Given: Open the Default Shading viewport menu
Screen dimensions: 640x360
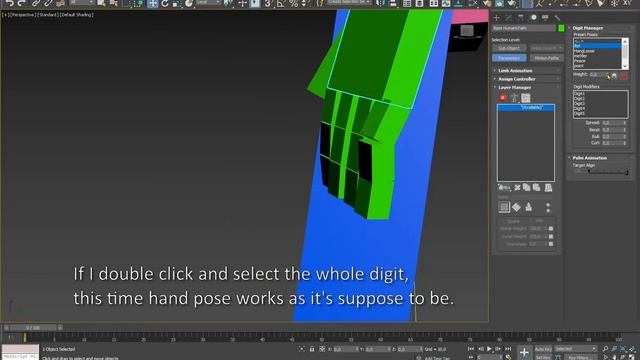Looking at the screenshot, I should (x=76, y=15).
